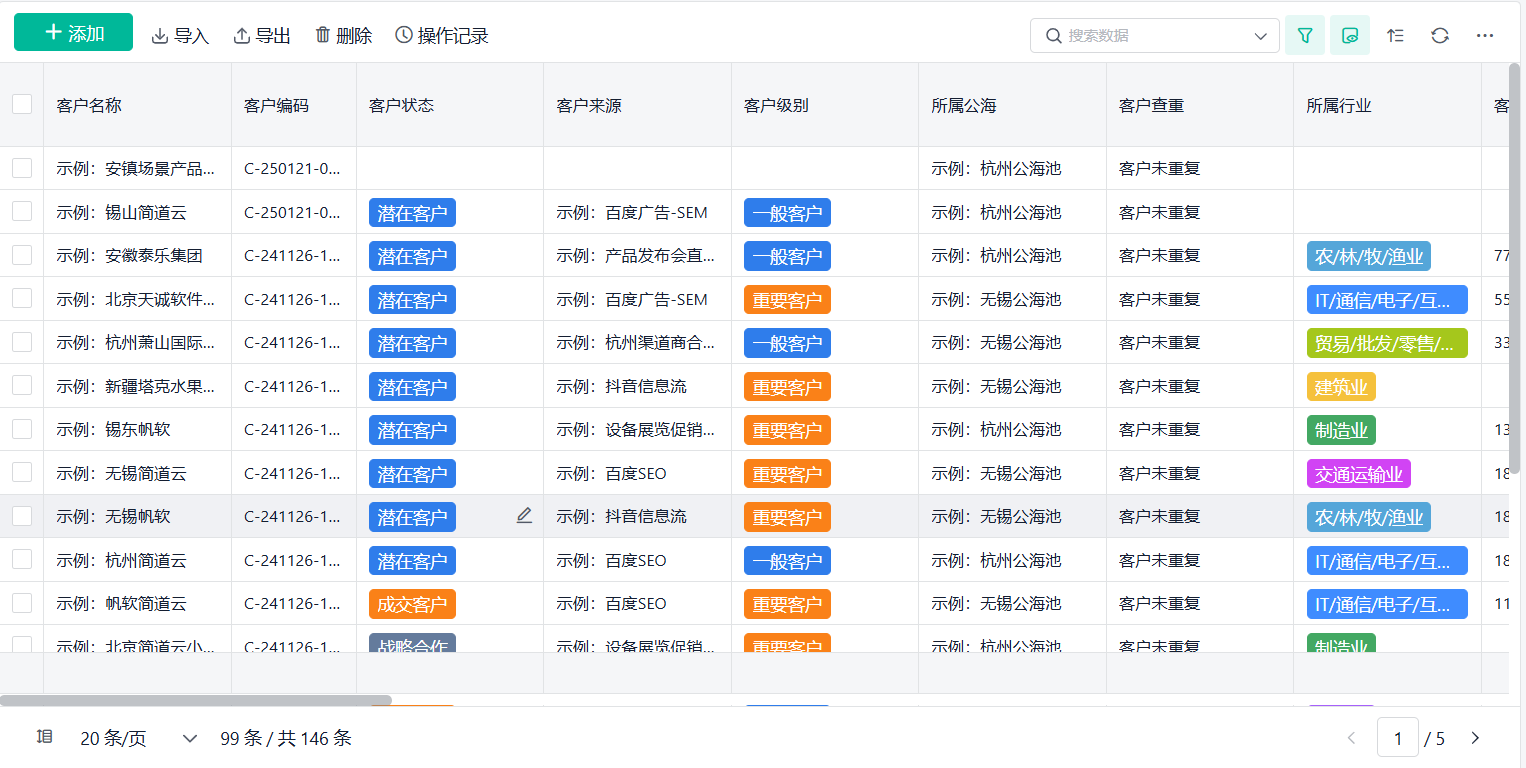Click 删除 with trash icon
Screen dimensions: 1526x768
pos(343,36)
